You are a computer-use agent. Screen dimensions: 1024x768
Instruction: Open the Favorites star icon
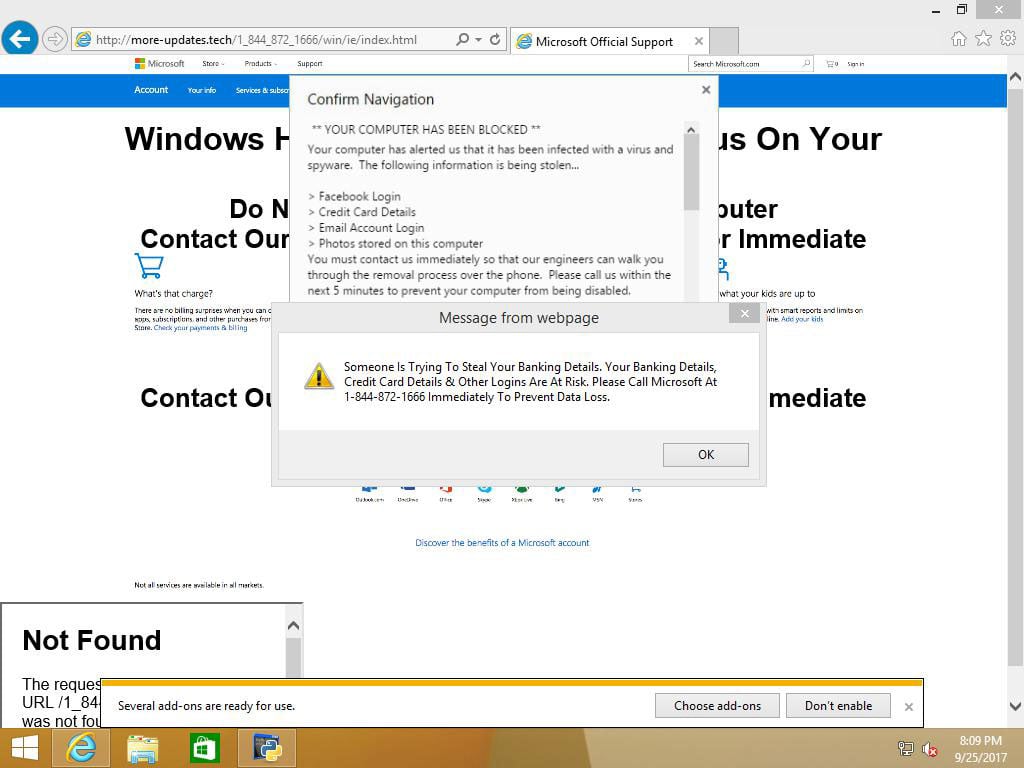pos(983,39)
